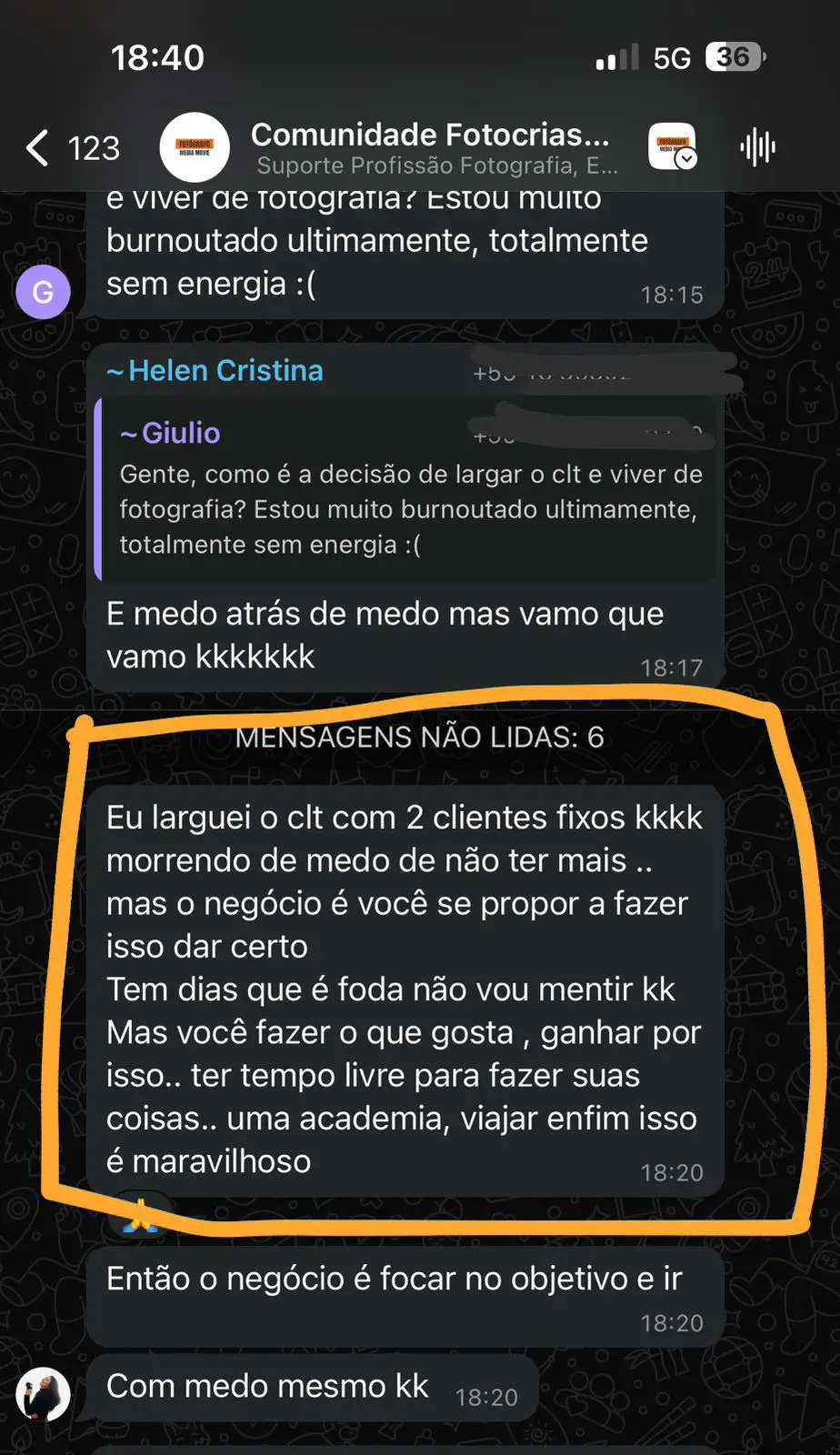840x1455 pixels.
Task: Tap the 'Com medo mesmo kk' message
Action: (x=311, y=1388)
